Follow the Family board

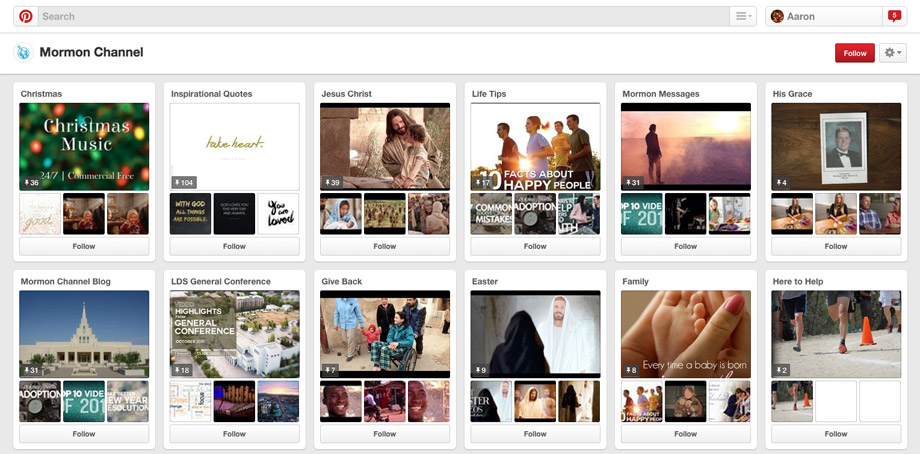click(x=685, y=434)
